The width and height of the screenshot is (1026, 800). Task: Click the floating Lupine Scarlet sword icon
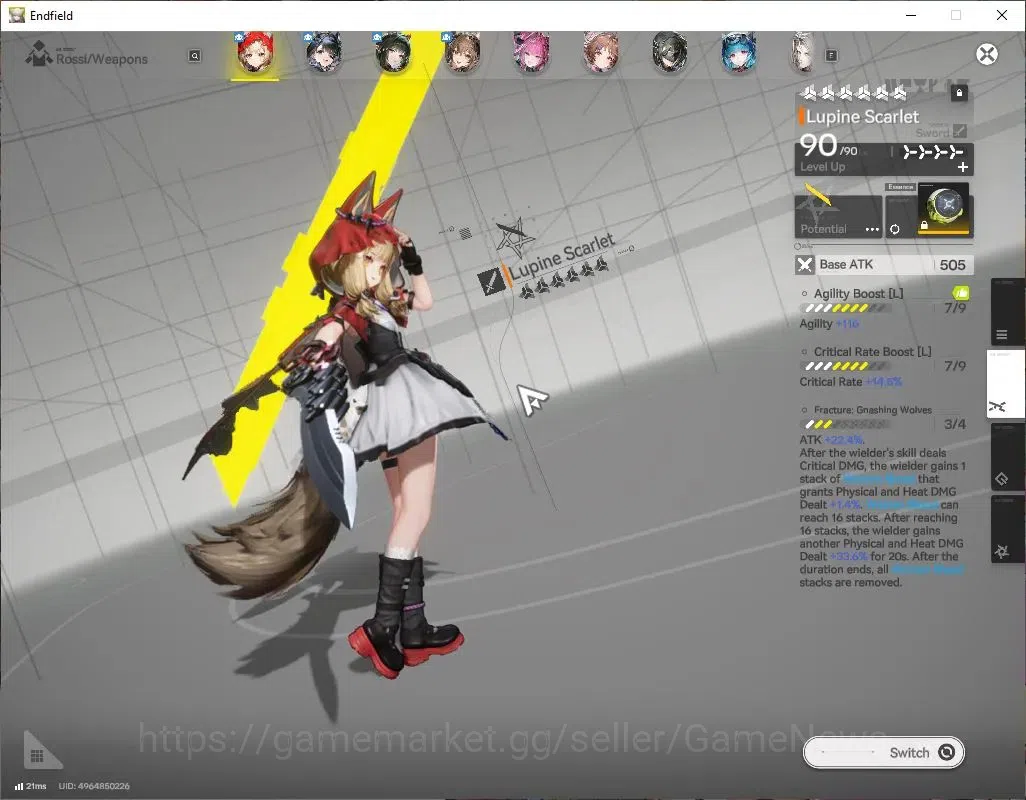491,281
